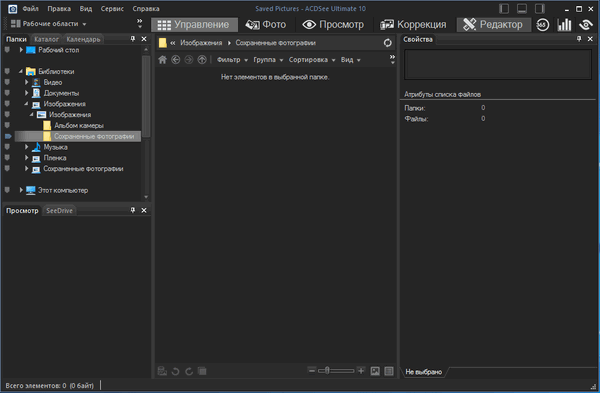Viewport: 600px width, 393px height.
Task: Select the Папки tab
Action: pos(16,39)
